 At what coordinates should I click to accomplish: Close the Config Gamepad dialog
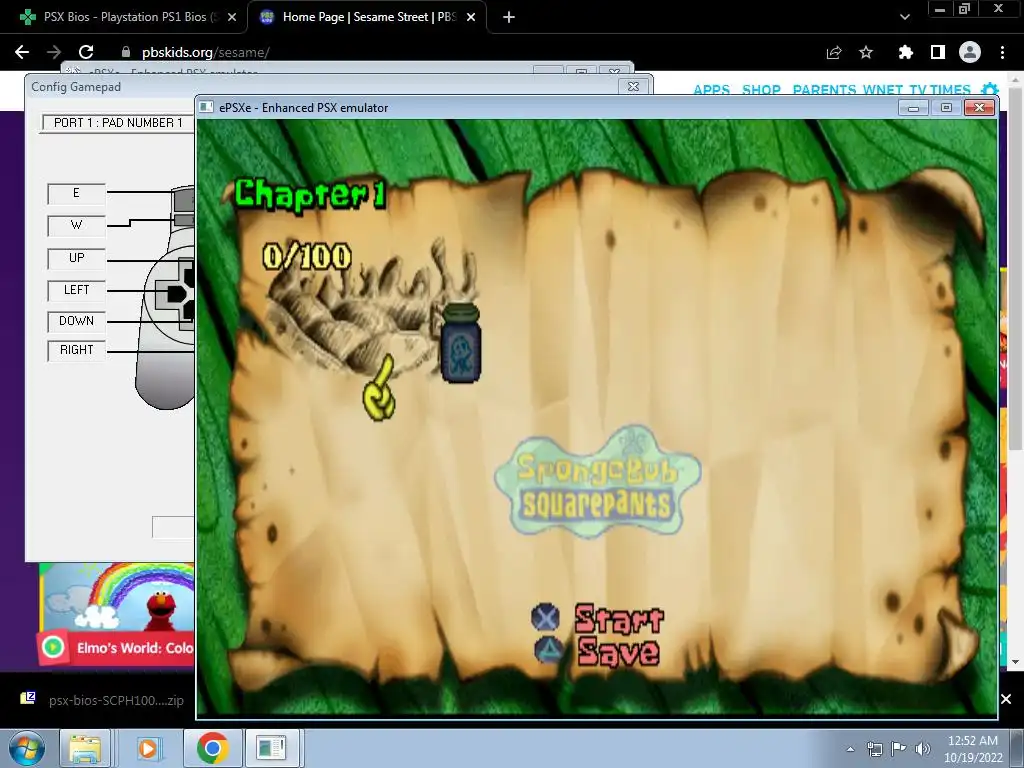point(633,86)
